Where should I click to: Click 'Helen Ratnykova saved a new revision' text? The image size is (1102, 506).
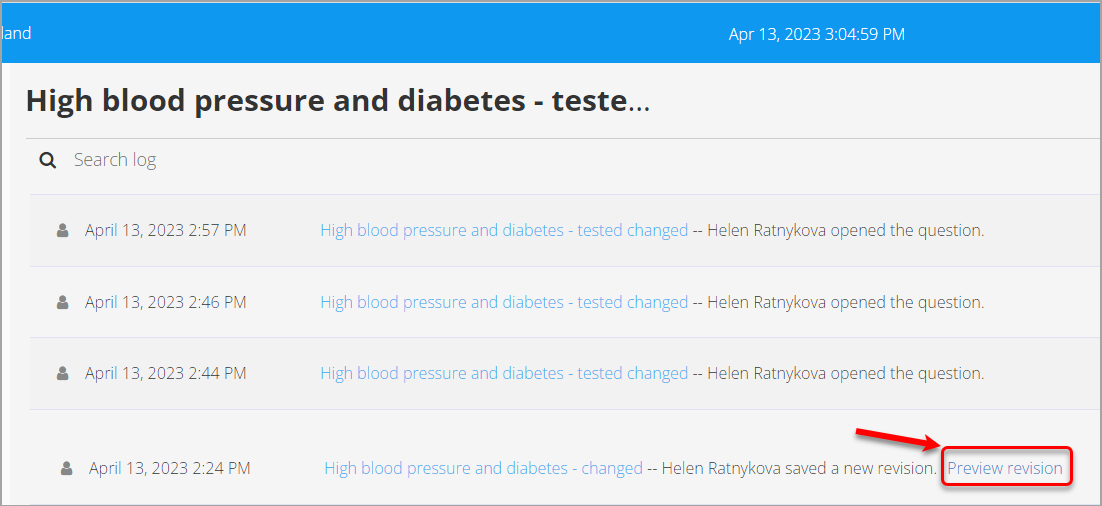coord(798,468)
